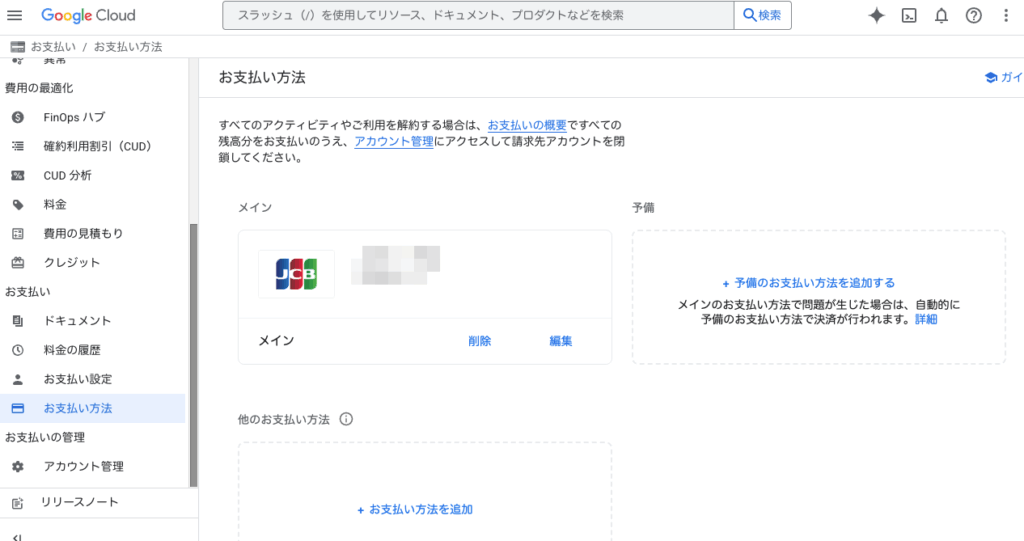
Task: Open the help question mark icon
Action: pyautogui.click(x=973, y=16)
